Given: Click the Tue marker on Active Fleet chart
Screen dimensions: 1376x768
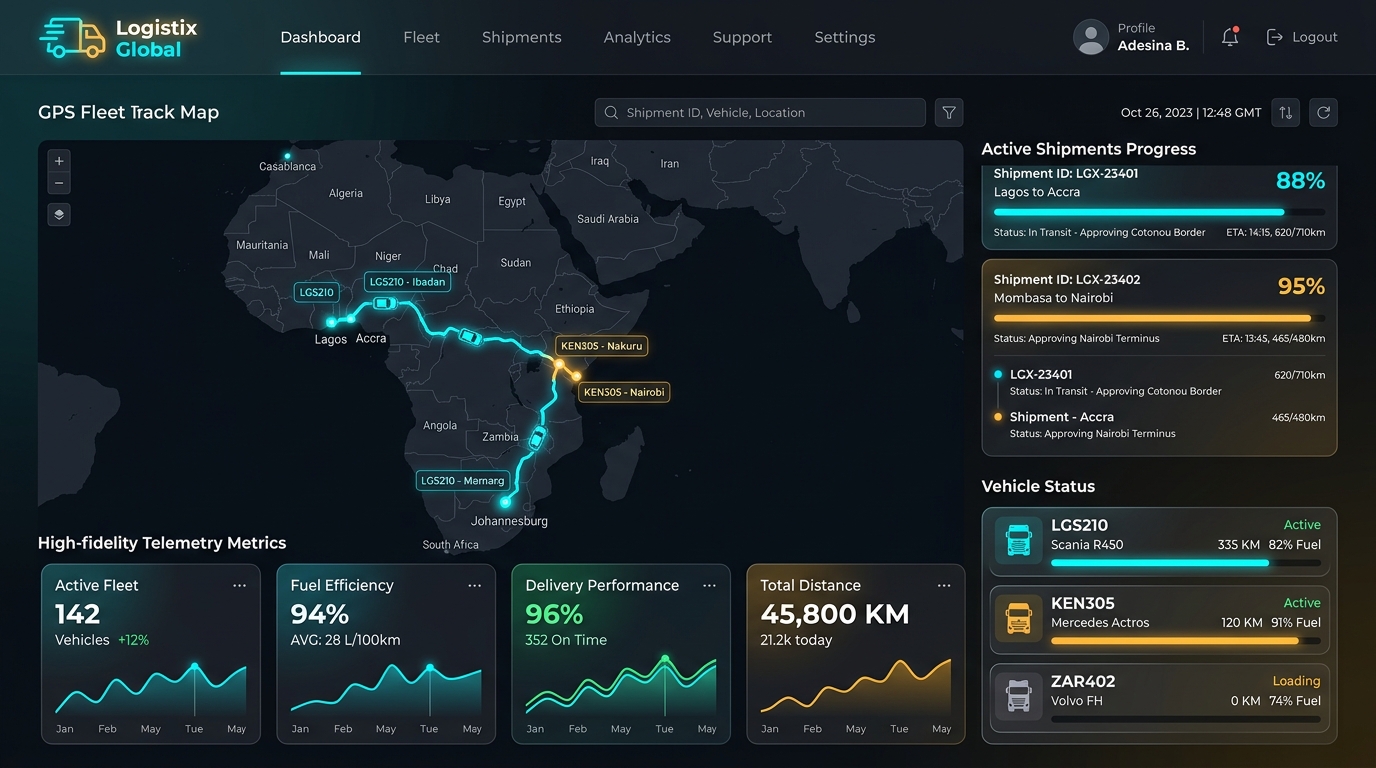Looking at the screenshot, I should click(x=194, y=666).
